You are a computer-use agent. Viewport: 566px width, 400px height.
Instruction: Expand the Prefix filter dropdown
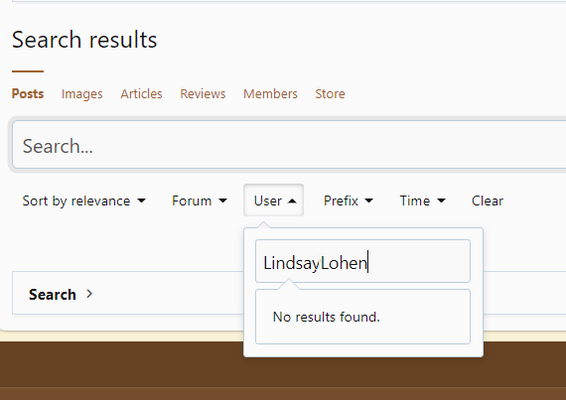click(x=348, y=201)
